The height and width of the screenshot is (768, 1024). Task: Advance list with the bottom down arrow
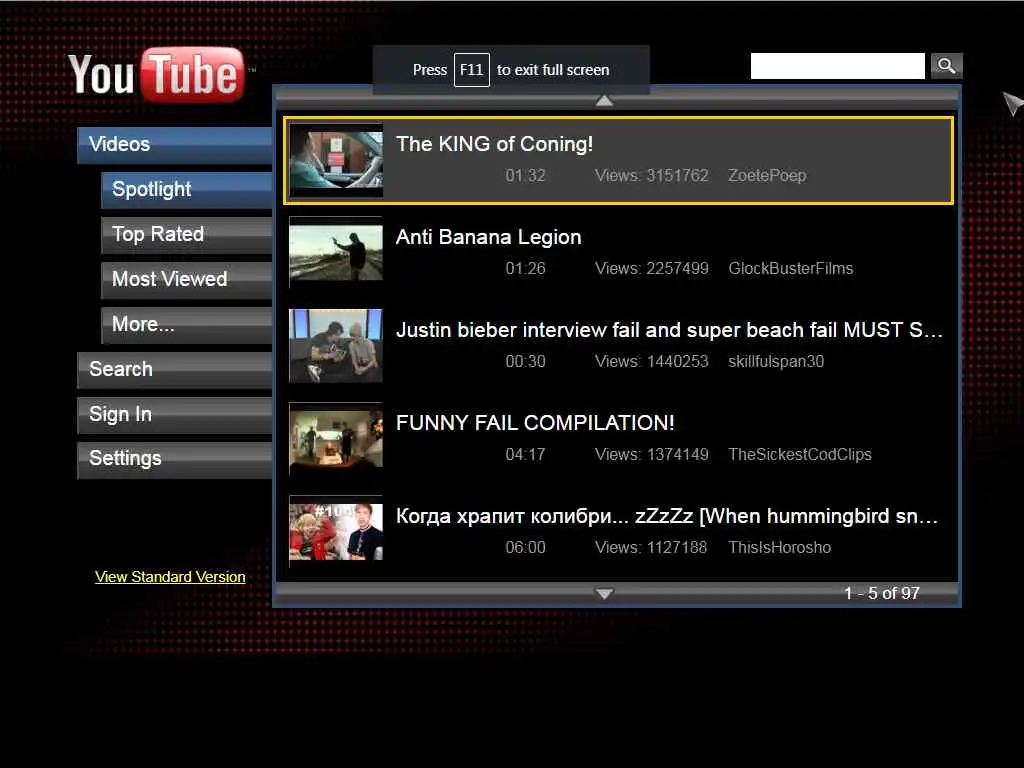tap(604, 593)
